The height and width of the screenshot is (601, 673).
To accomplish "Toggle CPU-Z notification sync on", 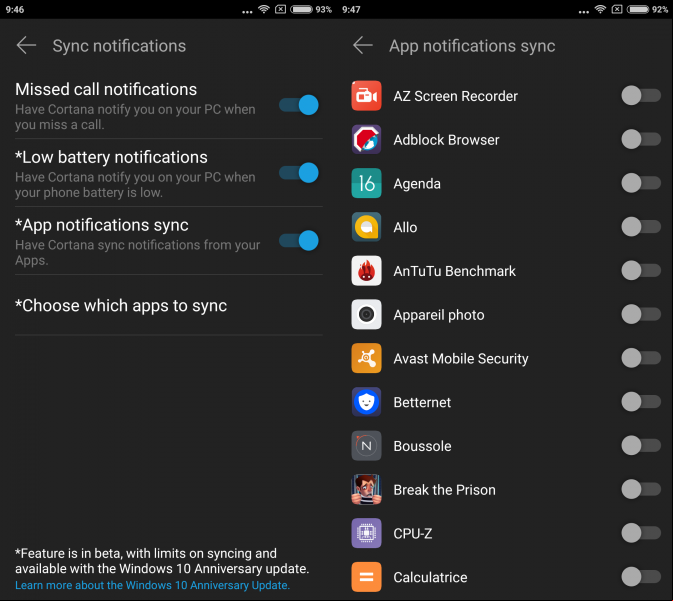I will pos(641,534).
